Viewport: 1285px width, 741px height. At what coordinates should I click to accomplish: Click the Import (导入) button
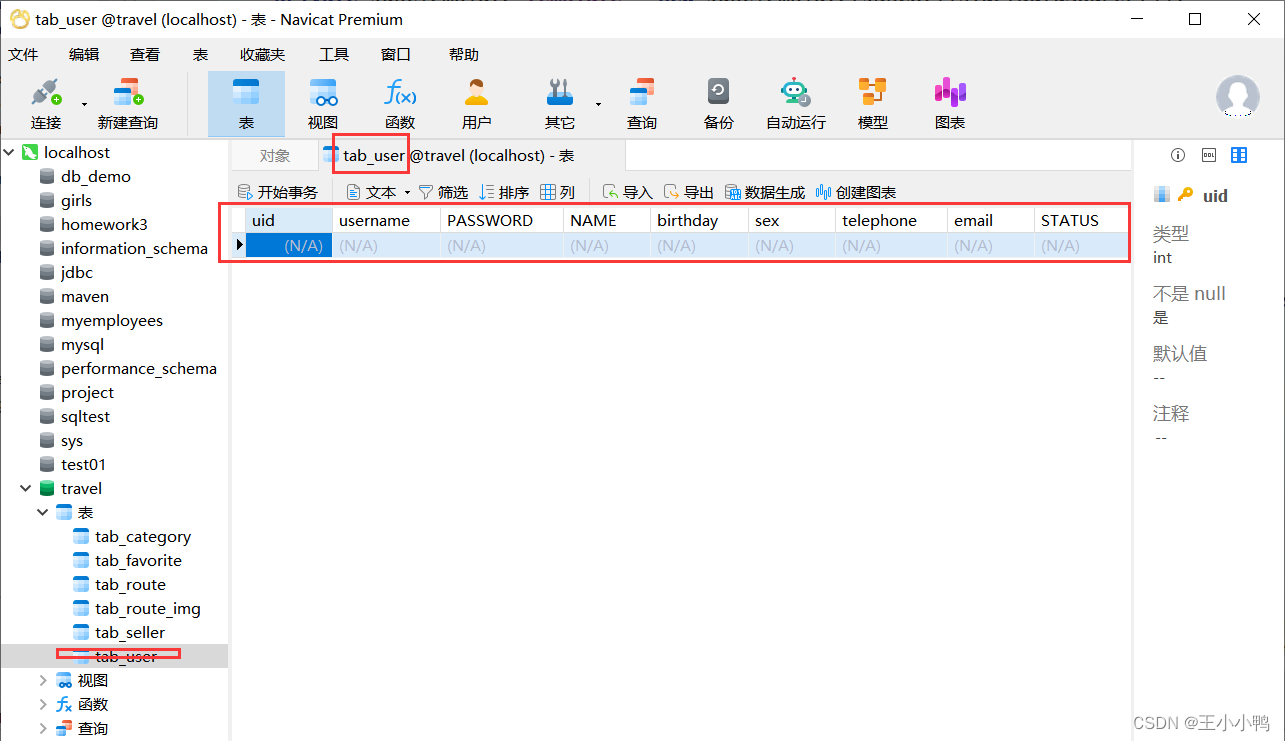[627, 192]
